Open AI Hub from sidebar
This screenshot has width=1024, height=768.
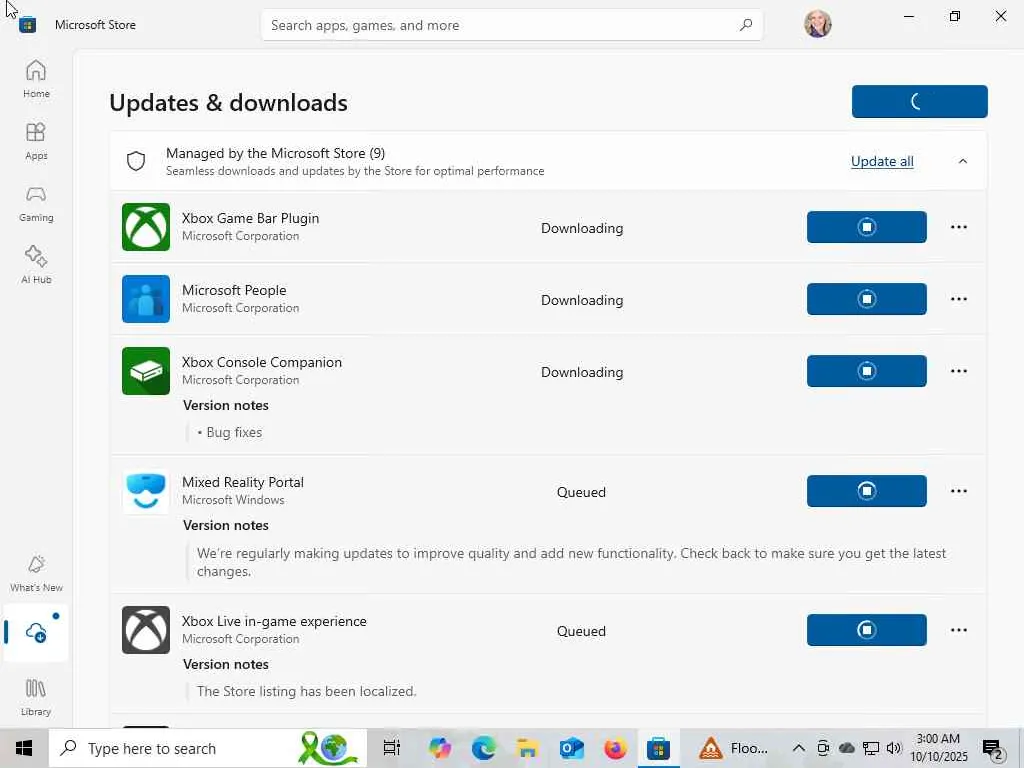pyautogui.click(x=36, y=265)
